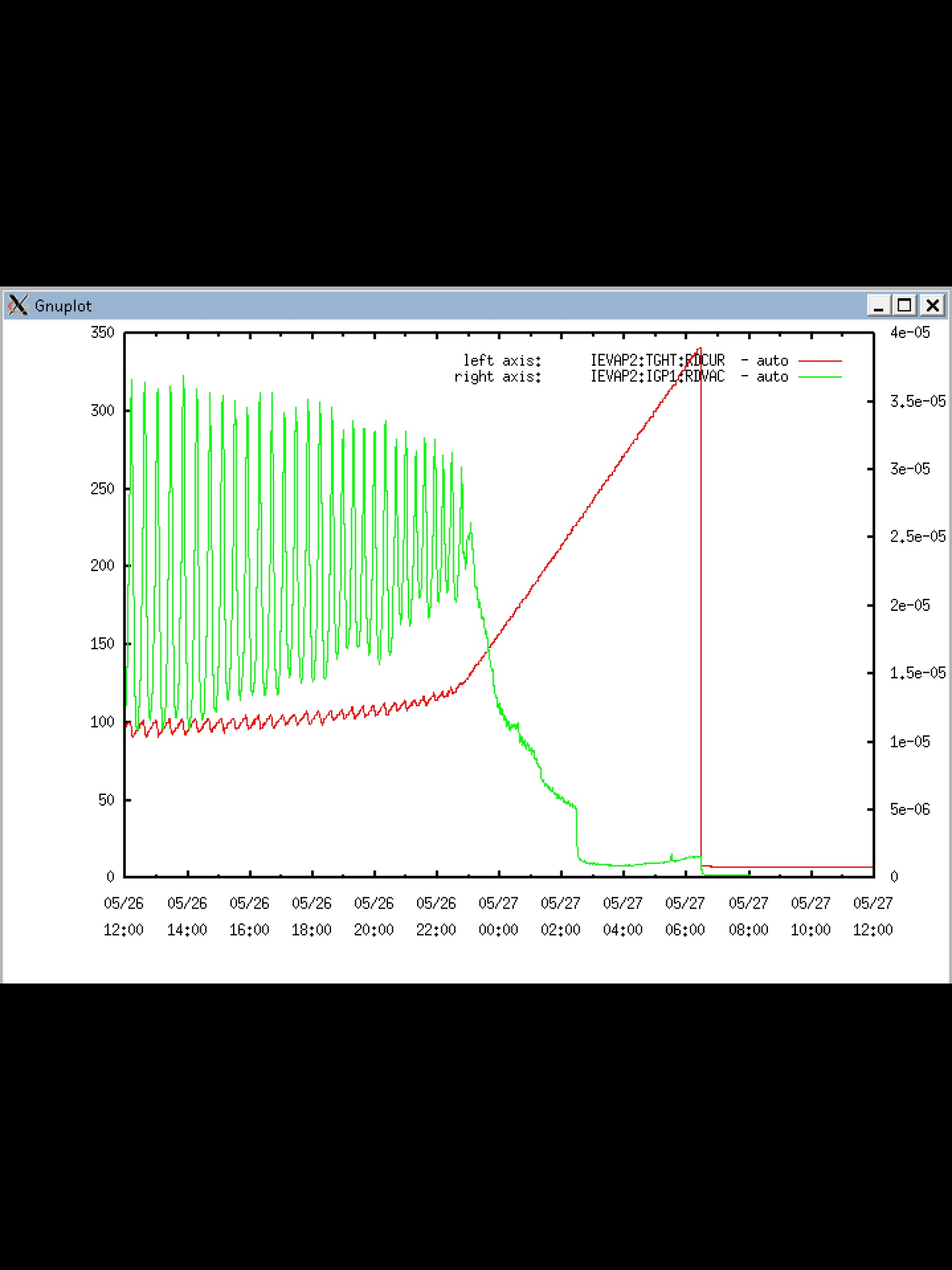Click the 05/27 04:00 time axis label

623,917
